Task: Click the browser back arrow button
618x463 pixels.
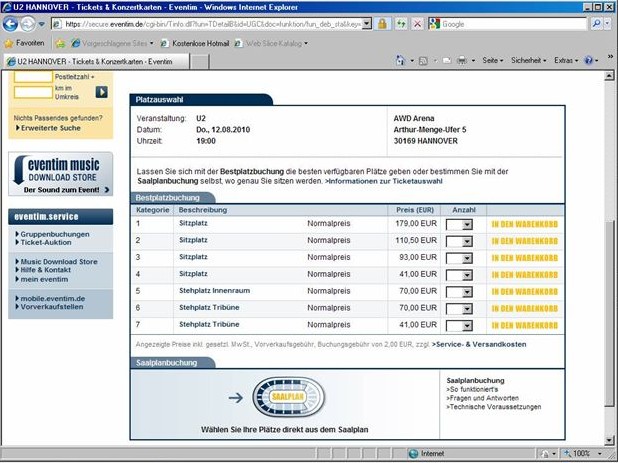Action: (10, 23)
